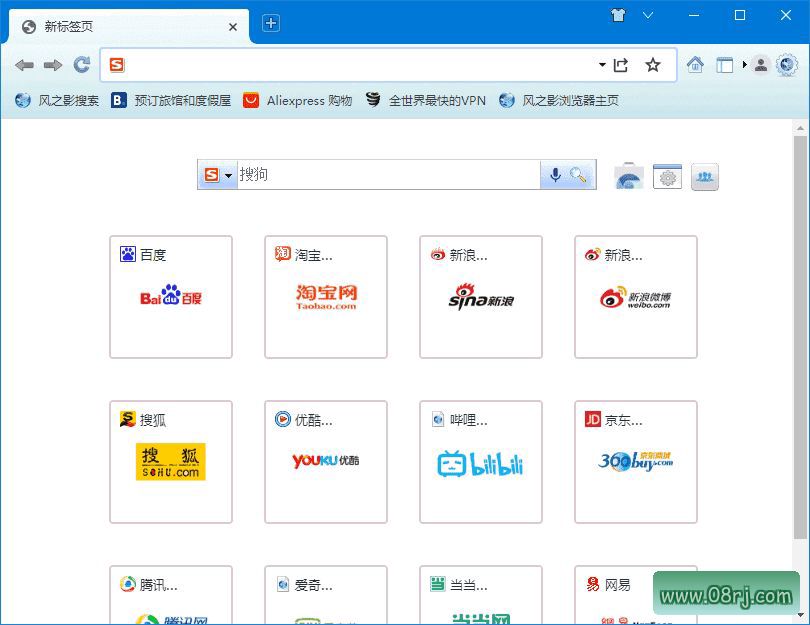Click the vertical scrollbar thumb

tap(800, 338)
